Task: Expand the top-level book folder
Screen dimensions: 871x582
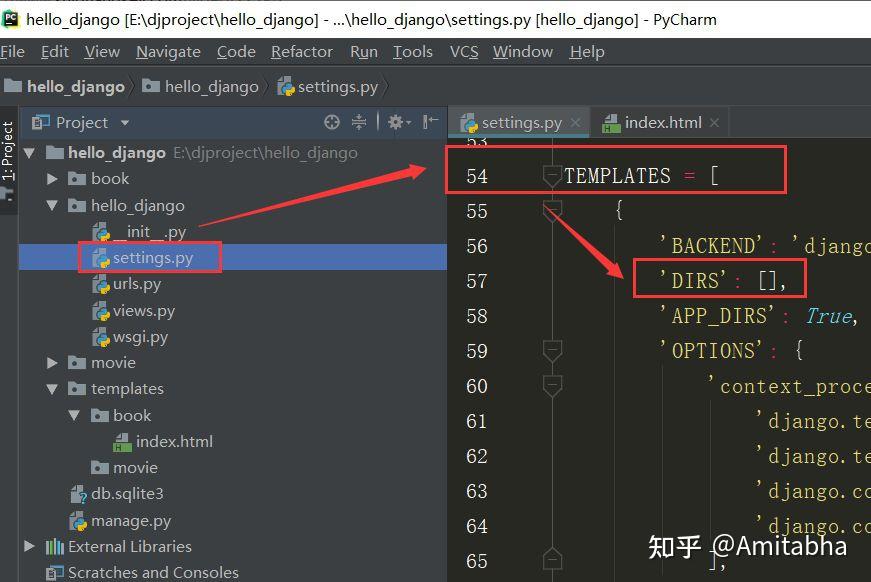Action: pos(52,179)
